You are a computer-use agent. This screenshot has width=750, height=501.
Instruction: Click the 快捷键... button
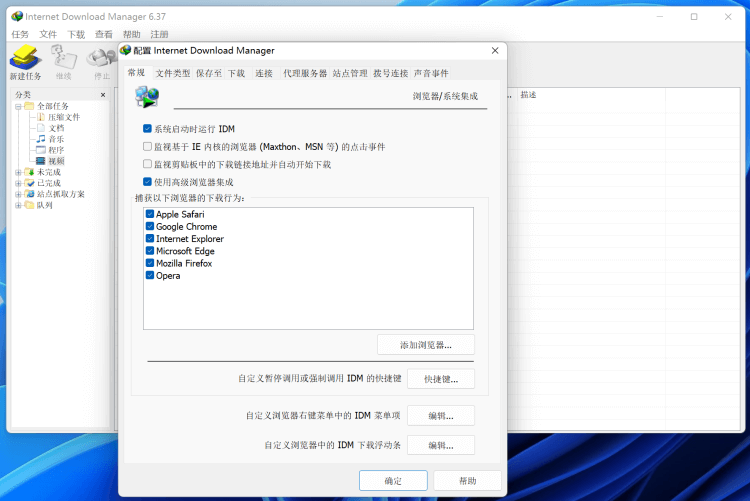(x=441, y=379)
